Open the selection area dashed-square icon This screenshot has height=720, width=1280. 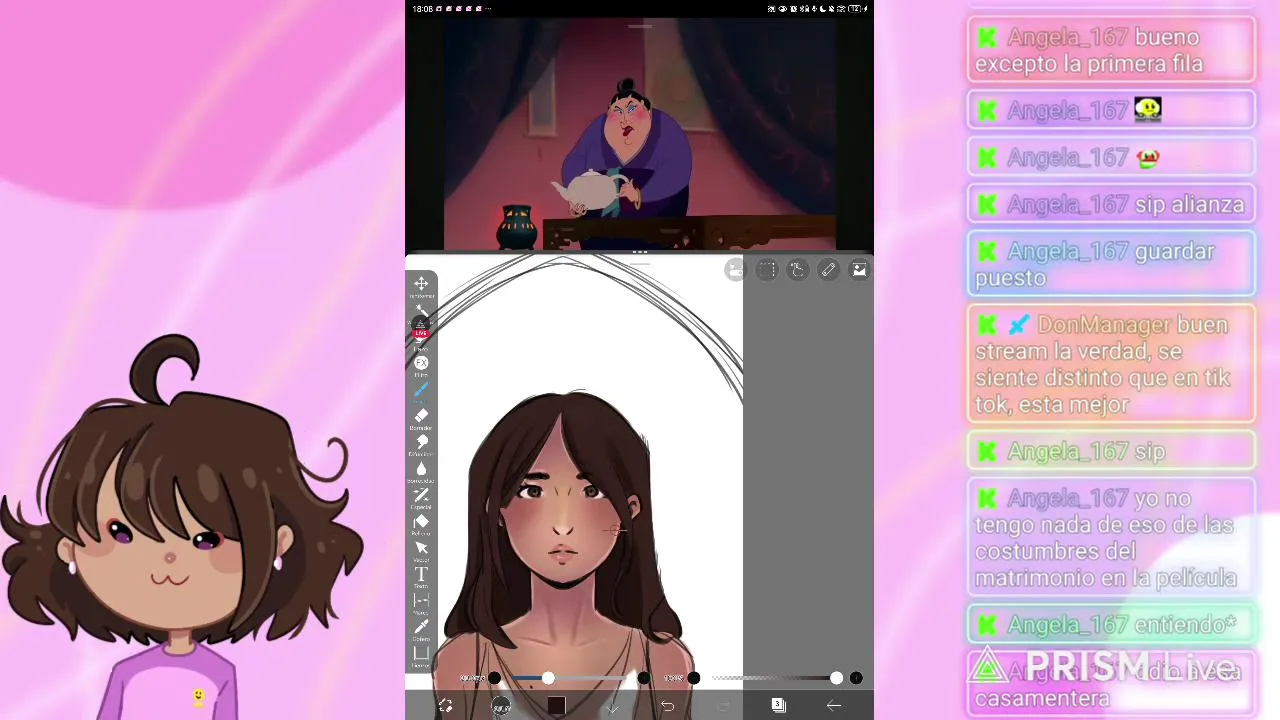[x=767, y=270]
